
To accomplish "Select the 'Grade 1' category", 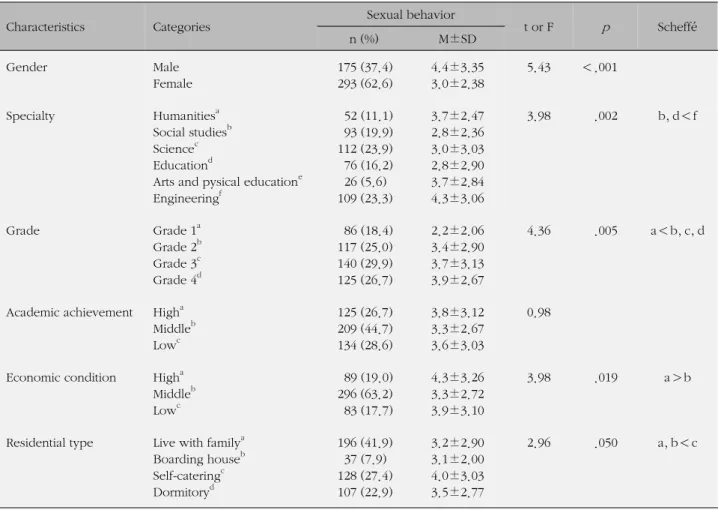I will [x=177, y=230].
